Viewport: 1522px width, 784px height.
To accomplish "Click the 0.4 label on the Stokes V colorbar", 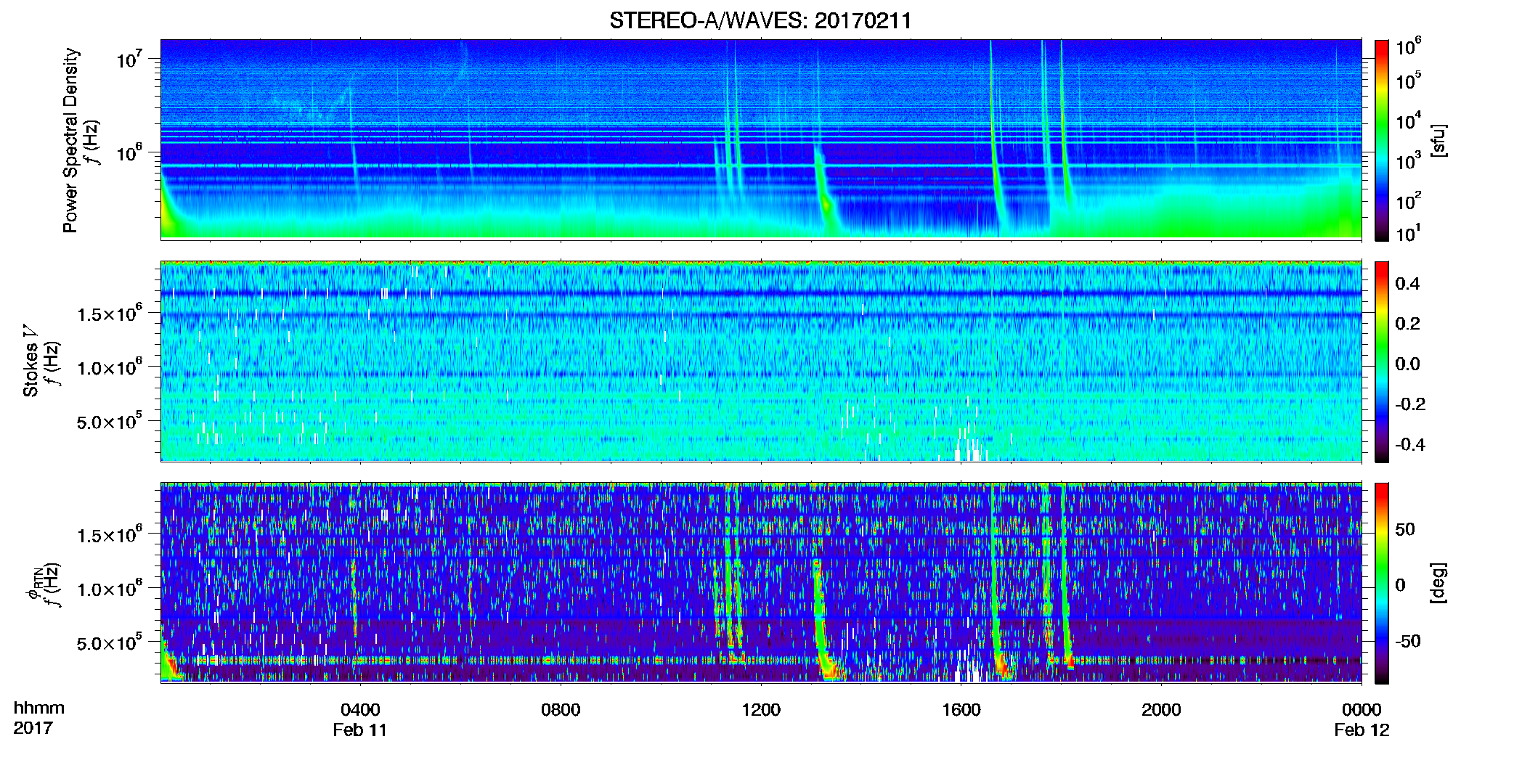I will [x=1407, y=284].
